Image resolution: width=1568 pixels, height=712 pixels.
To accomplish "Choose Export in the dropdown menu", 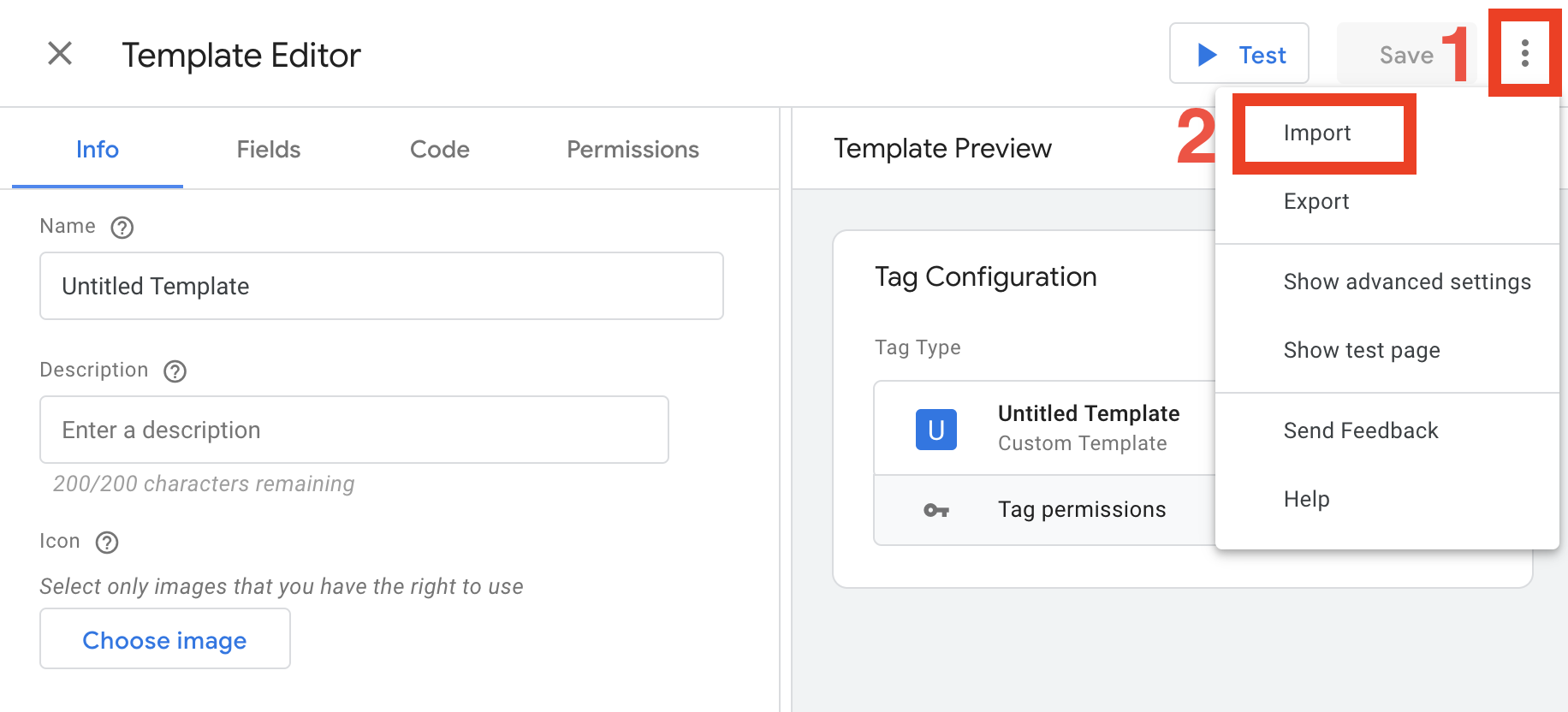I will tap(1316, 202).
